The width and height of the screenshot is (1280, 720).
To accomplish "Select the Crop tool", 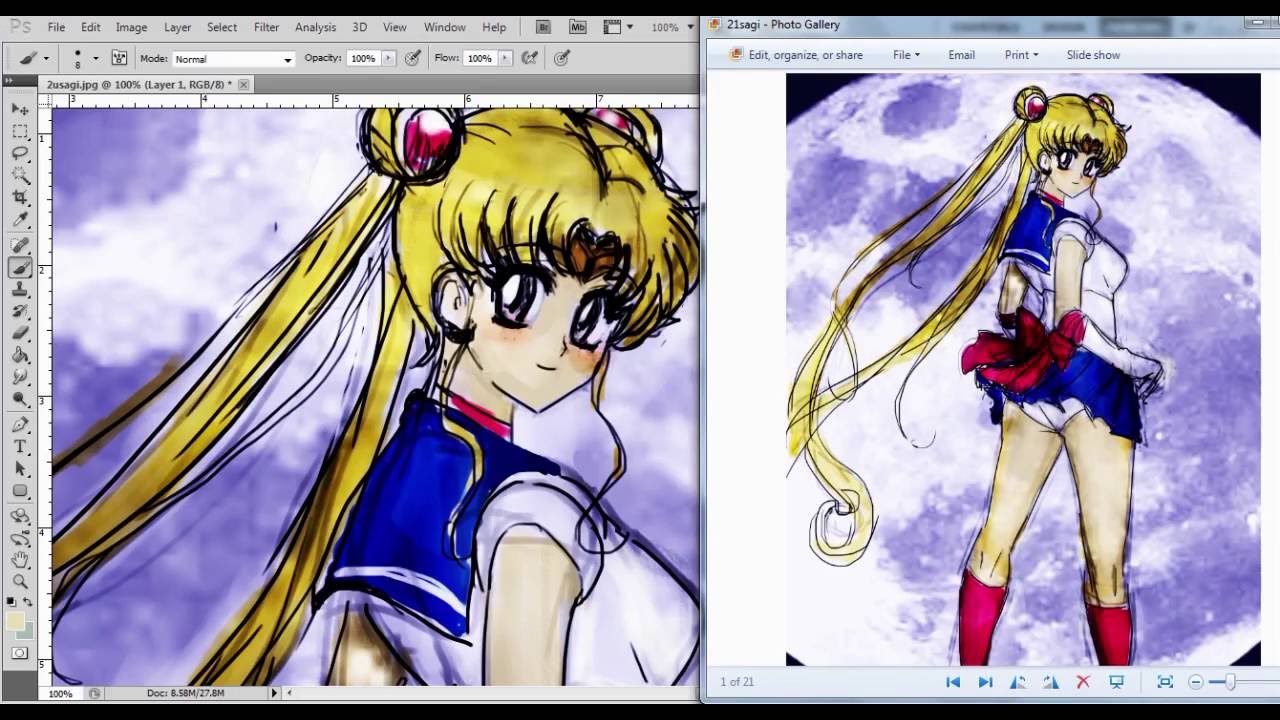I will (20, 197).
